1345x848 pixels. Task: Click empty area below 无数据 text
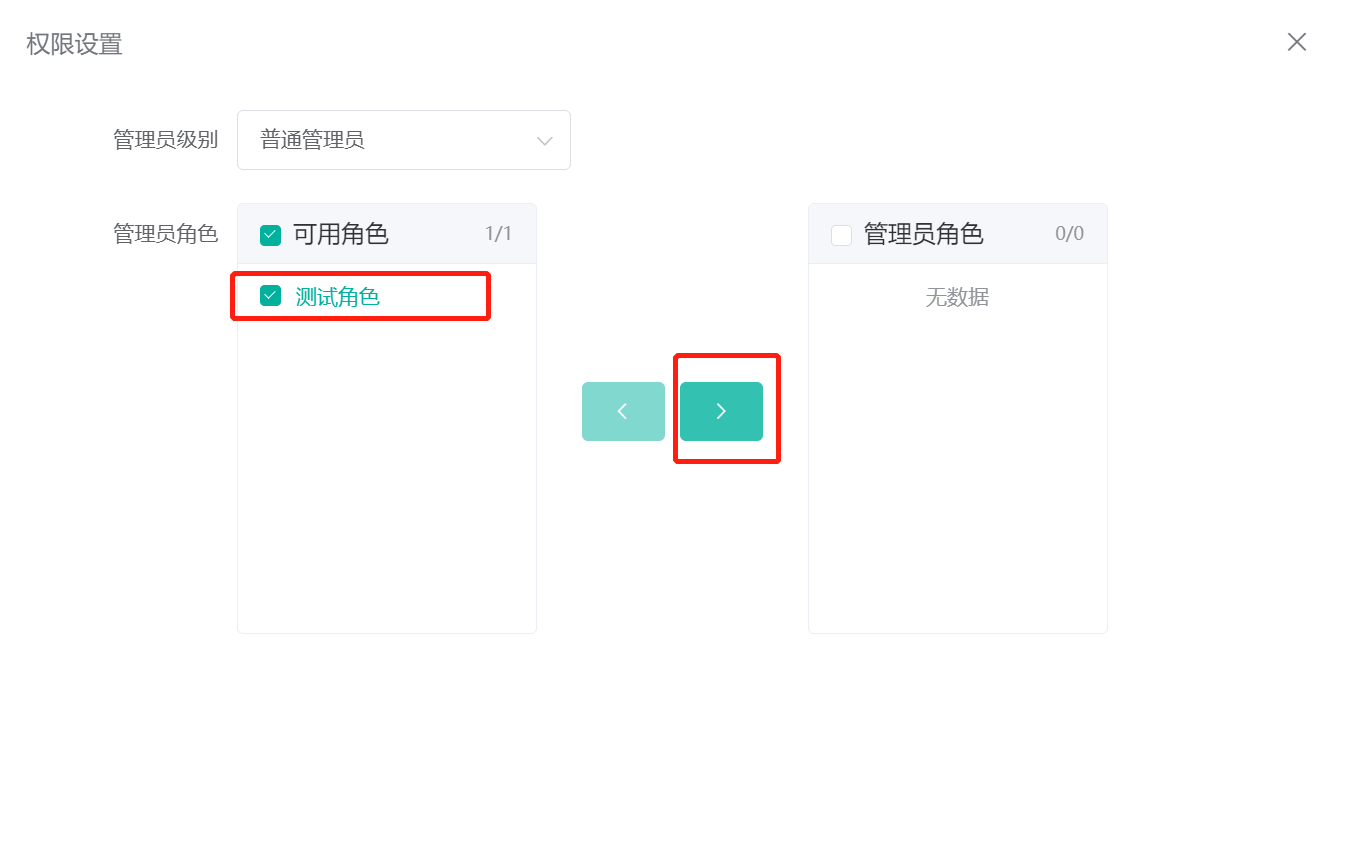(x=957, y=480)
